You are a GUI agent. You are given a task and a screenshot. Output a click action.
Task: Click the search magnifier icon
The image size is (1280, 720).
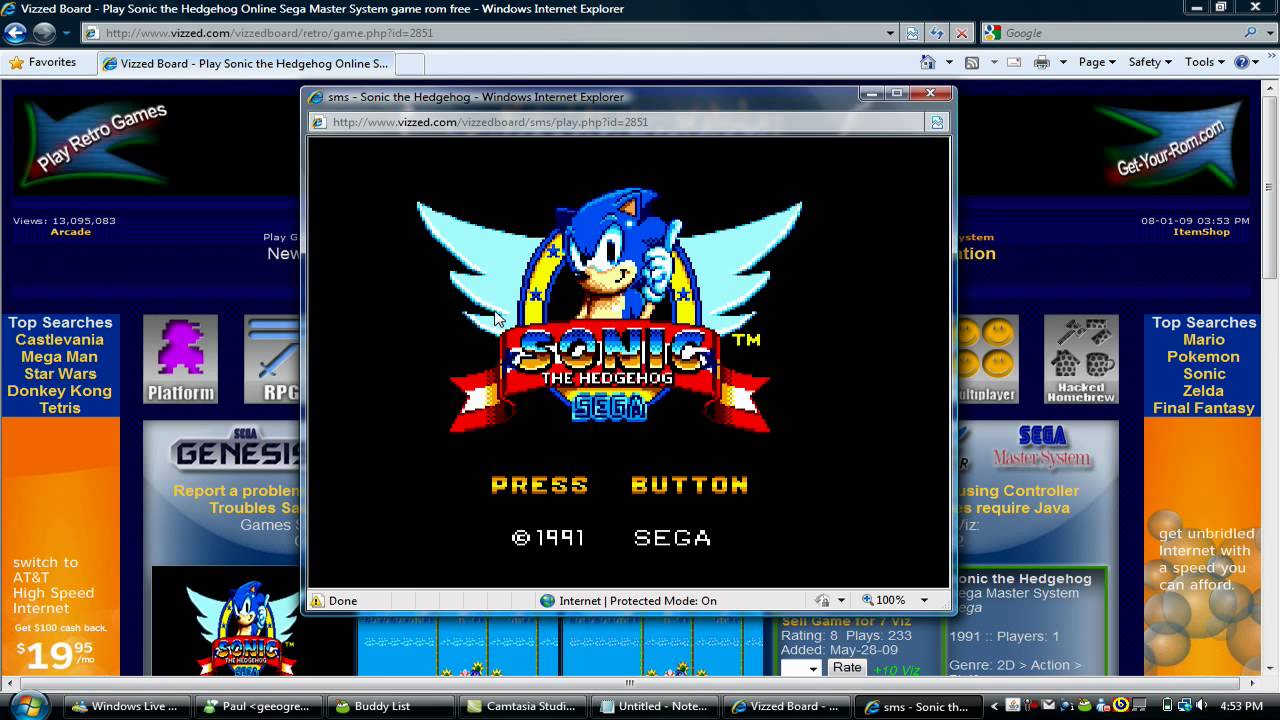[x=1250, y=33]
